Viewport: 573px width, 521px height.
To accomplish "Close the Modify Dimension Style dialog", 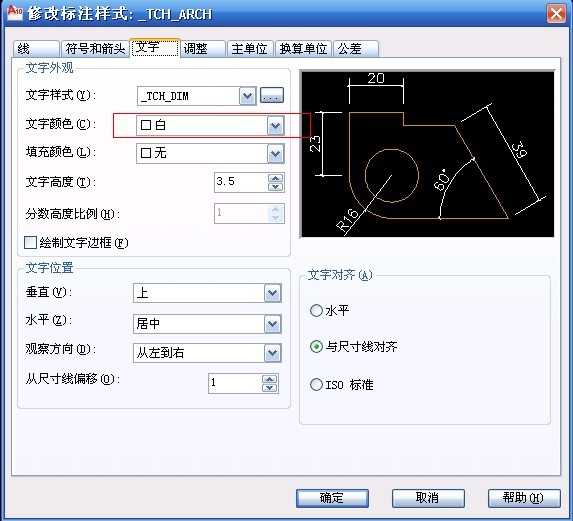I will point(556,14).
